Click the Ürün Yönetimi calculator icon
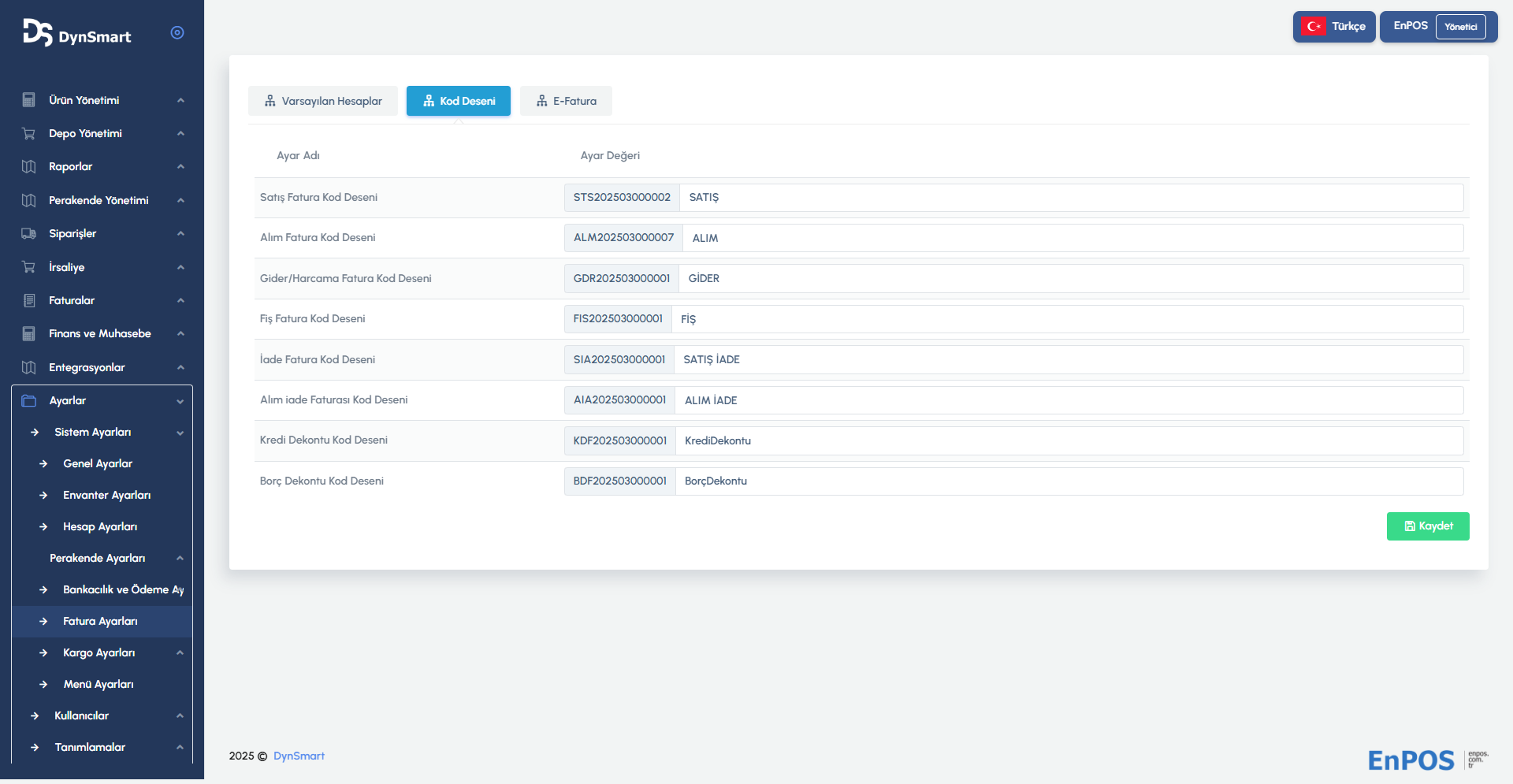The height and width of the screenshot is (784, 1513). click(x=29, y=100)
